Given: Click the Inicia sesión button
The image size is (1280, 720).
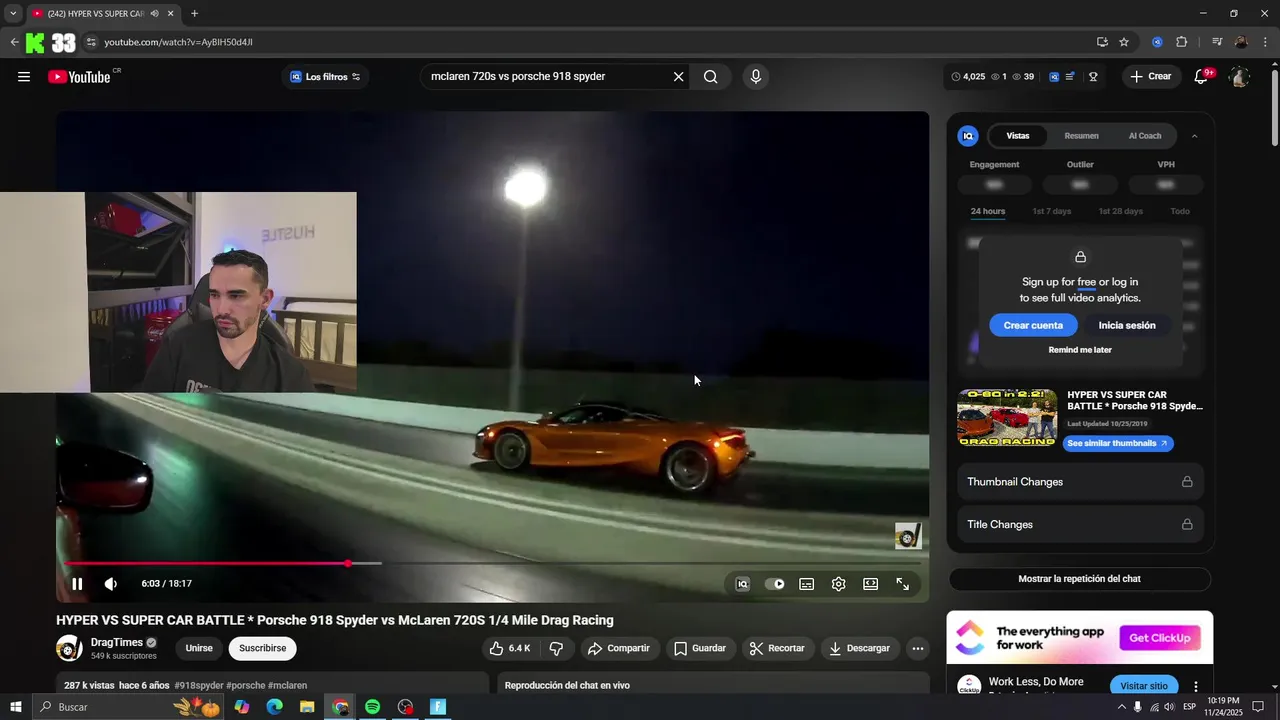Looking at the screenshot, I should (1127, 325).
